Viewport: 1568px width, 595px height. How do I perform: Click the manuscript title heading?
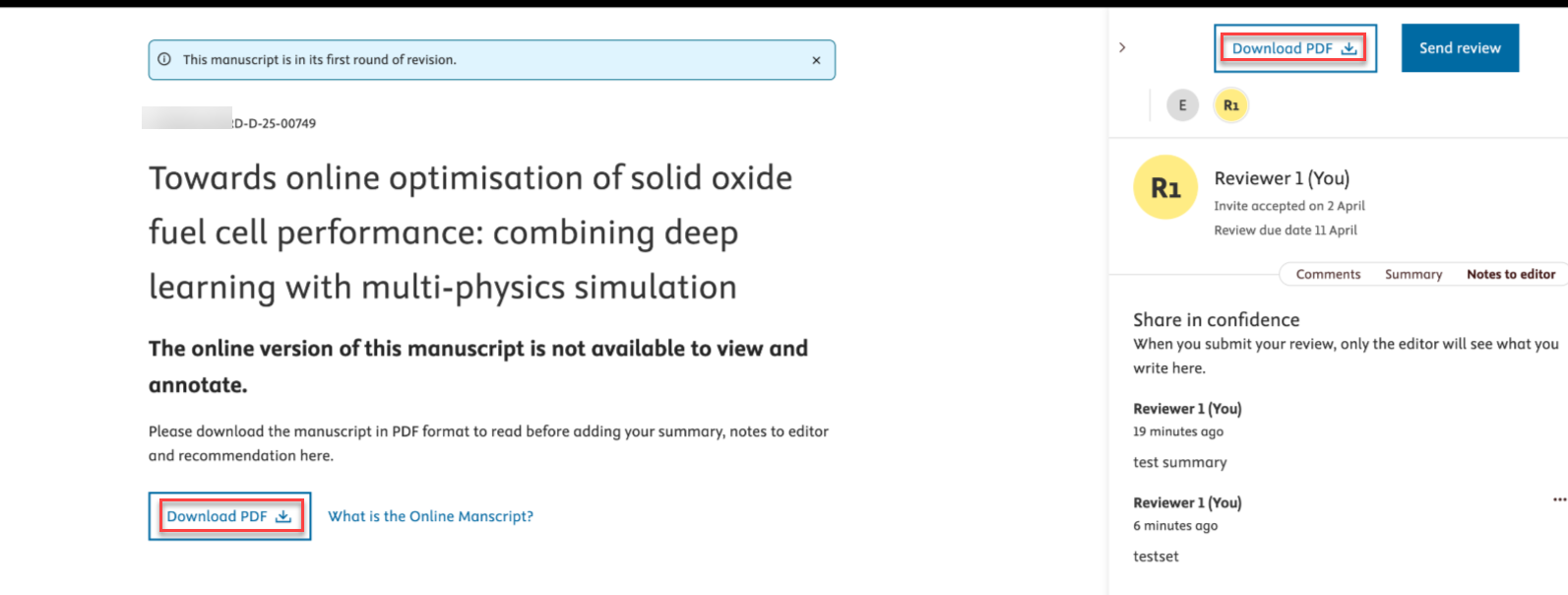coord(470,232)
